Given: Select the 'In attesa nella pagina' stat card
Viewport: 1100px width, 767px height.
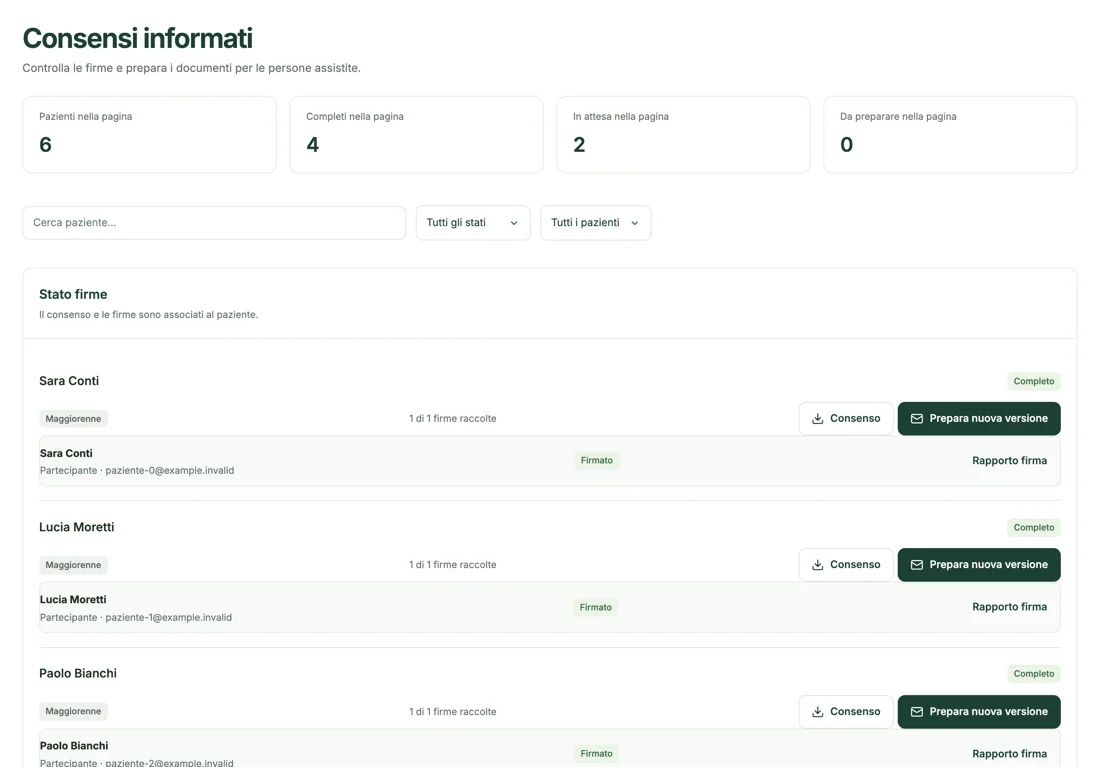Looking at the screenshot, I should pyautogui.click(x=683, y=135).
